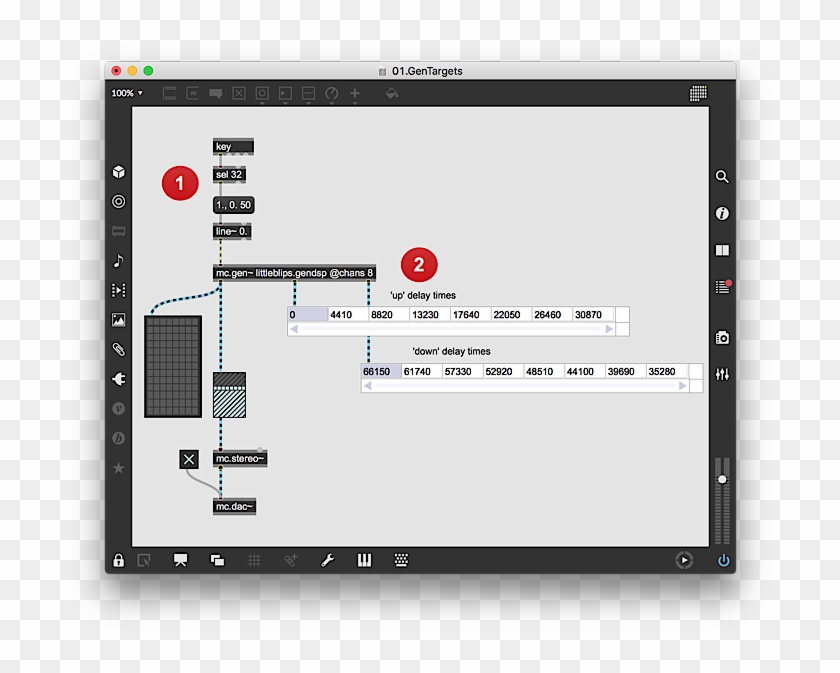
Task: Open the Objects browser cube icon
Action: tap(118, 171)
